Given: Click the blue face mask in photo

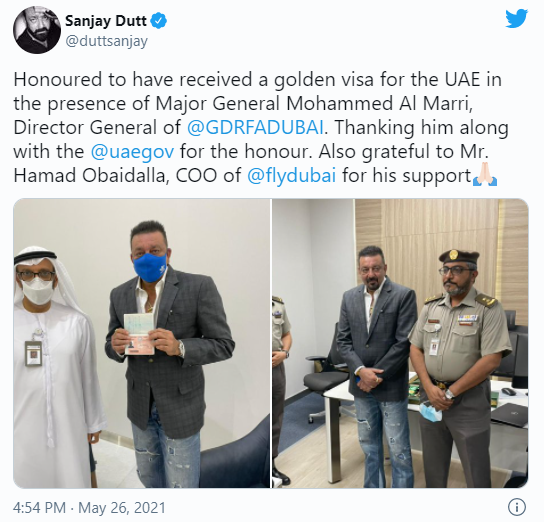Looking at the screenshot, I should [150, 267].
